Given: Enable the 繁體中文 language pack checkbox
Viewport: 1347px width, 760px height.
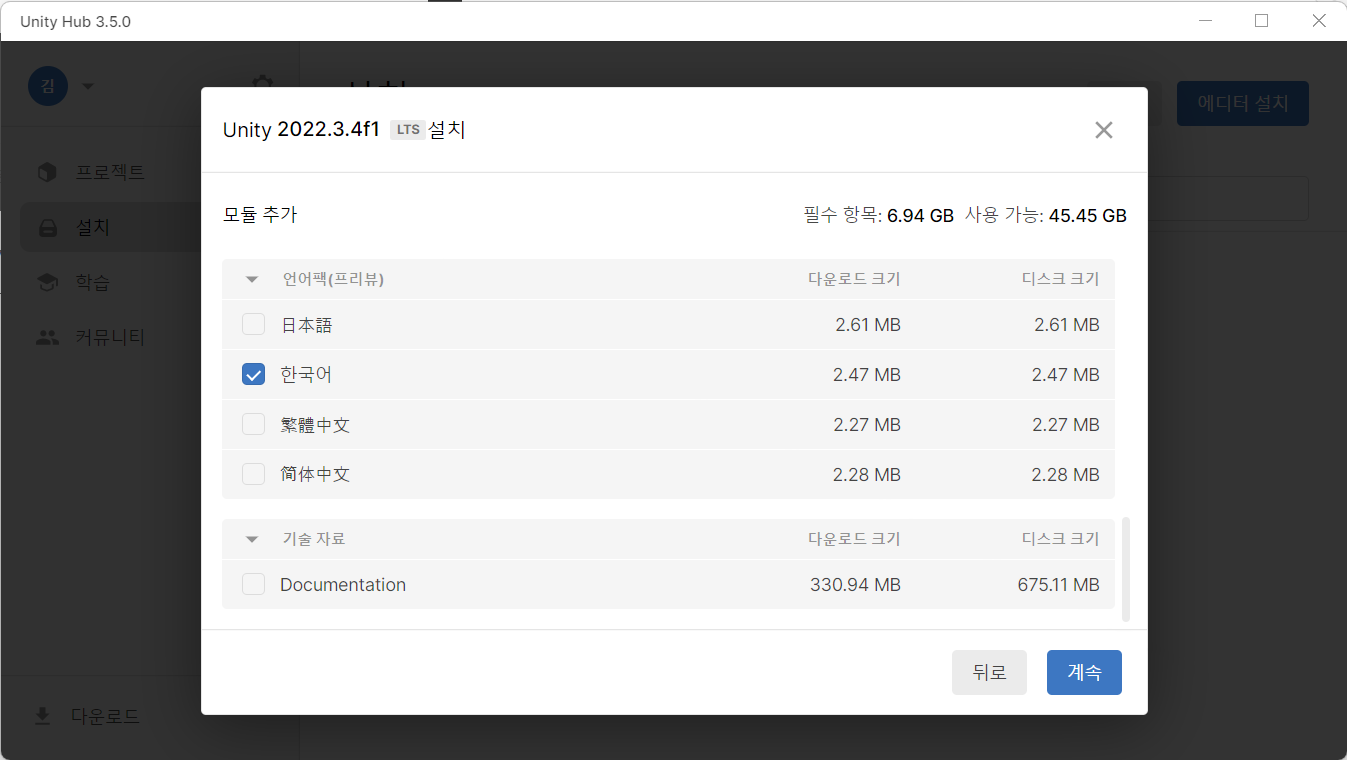Looking at the screenshot, I should point(254,424).
